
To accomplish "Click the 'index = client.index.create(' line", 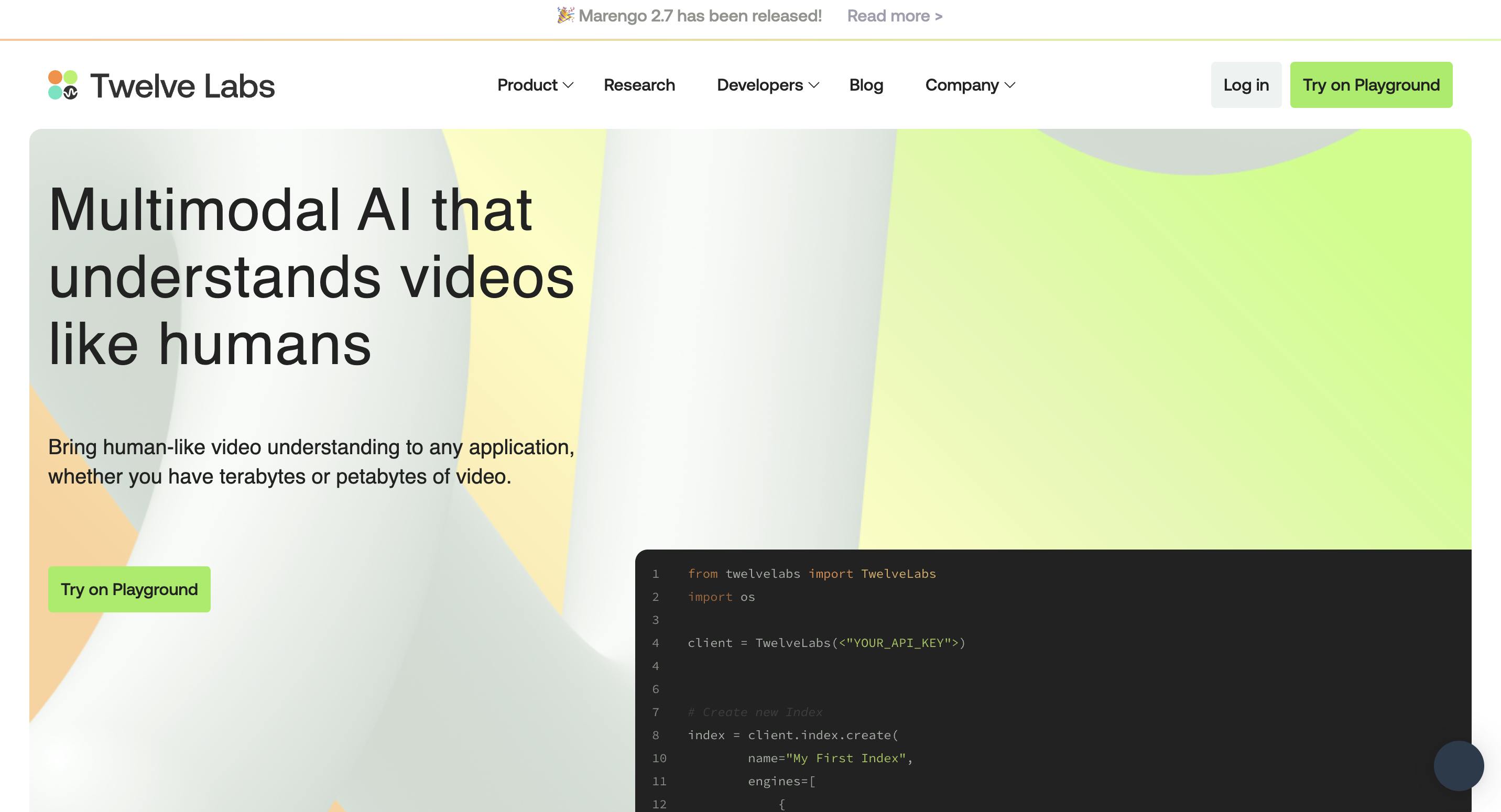I will (793, 735).
